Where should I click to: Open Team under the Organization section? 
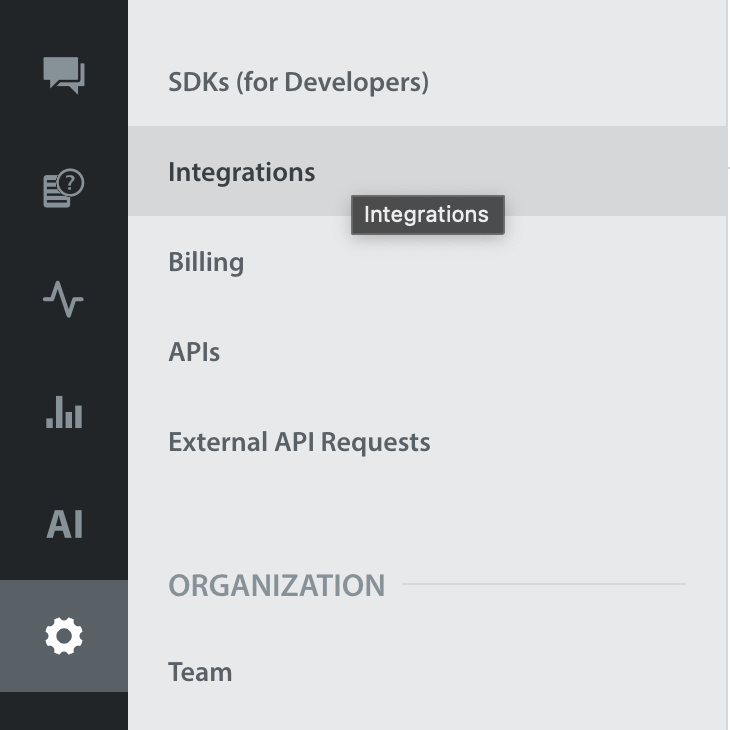pos(200,672)
